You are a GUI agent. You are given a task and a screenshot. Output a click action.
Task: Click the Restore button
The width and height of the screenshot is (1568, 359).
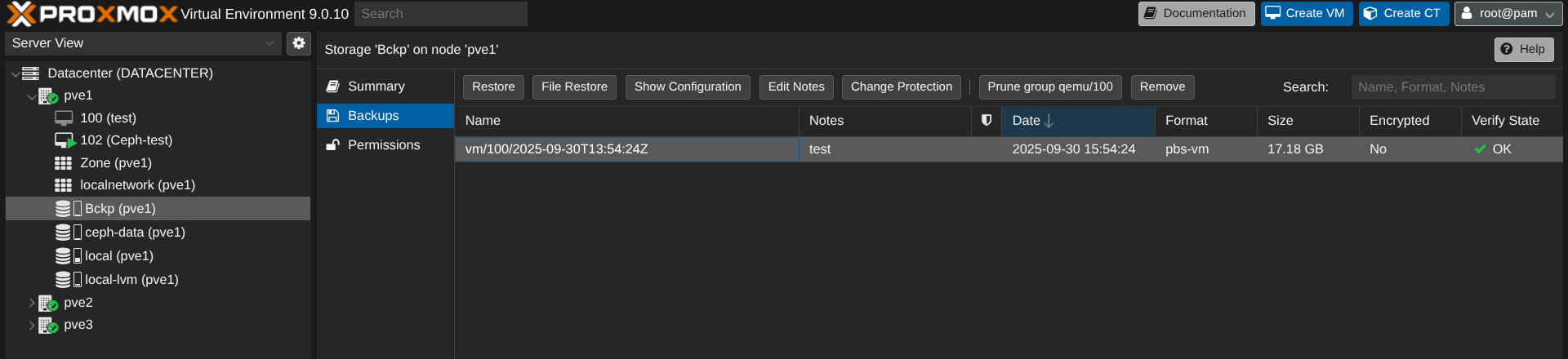click(493, 87)
